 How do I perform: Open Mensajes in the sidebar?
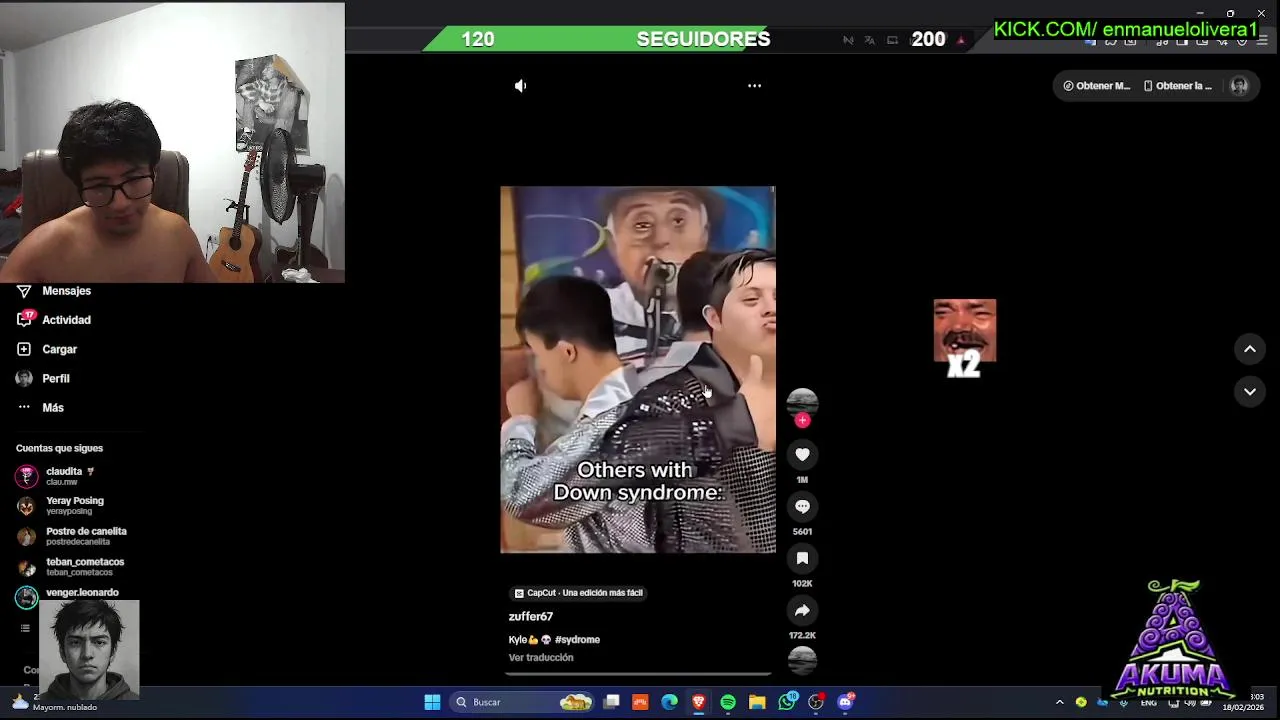[66, 291]
